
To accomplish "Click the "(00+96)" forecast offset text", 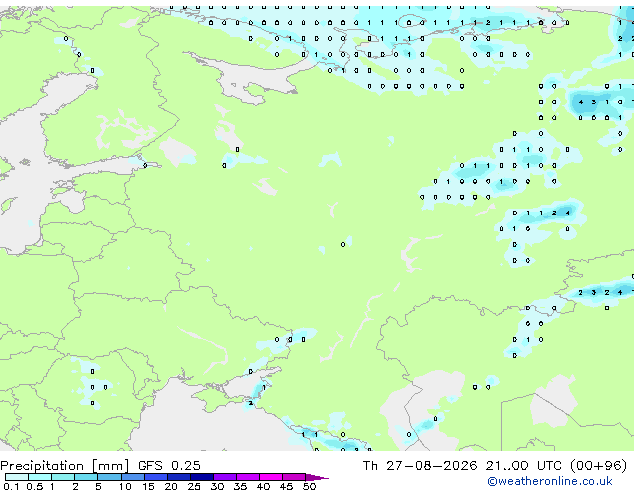I will coord(598,466).
